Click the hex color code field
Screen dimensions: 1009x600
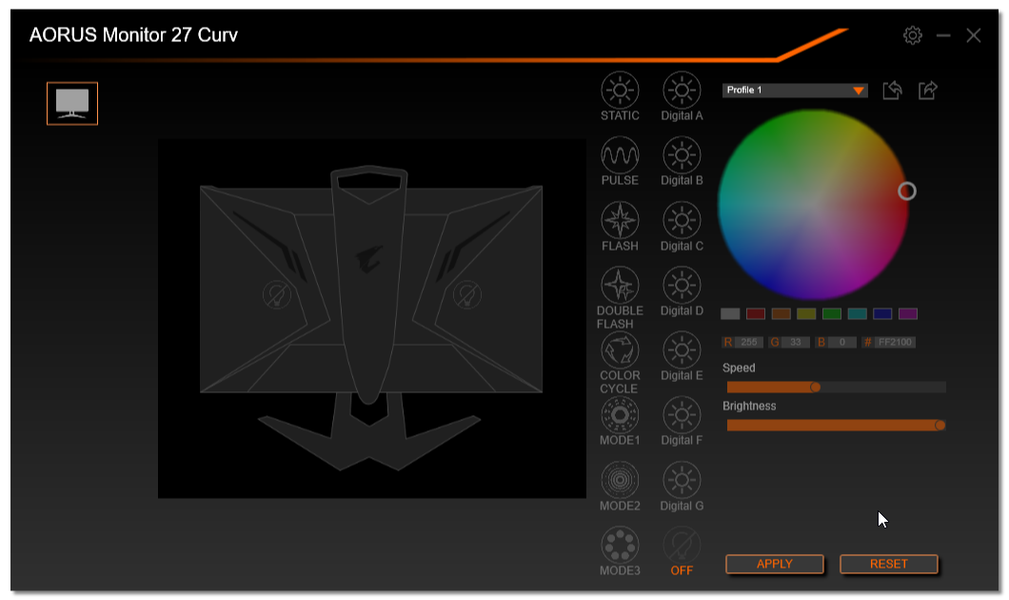click(x=895, y=342)
